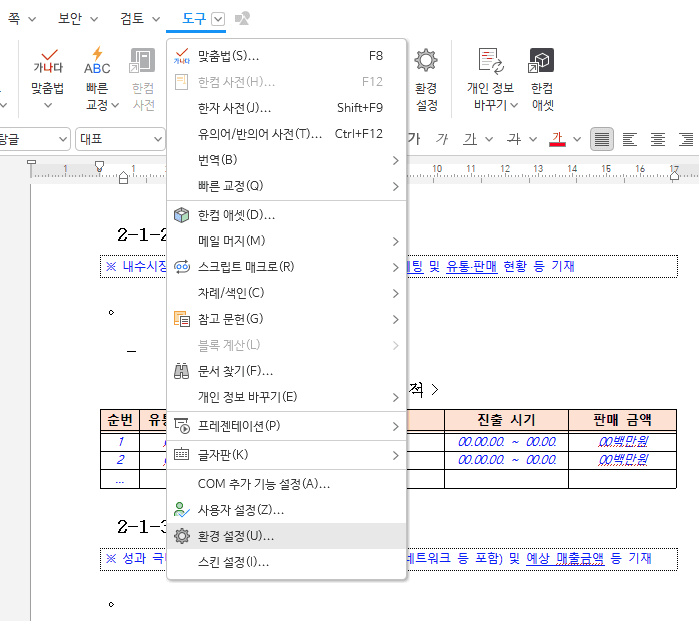699x621 pixels.
Task: Select 스킨 설정(I)... menu item
Action: coord(286,562)
